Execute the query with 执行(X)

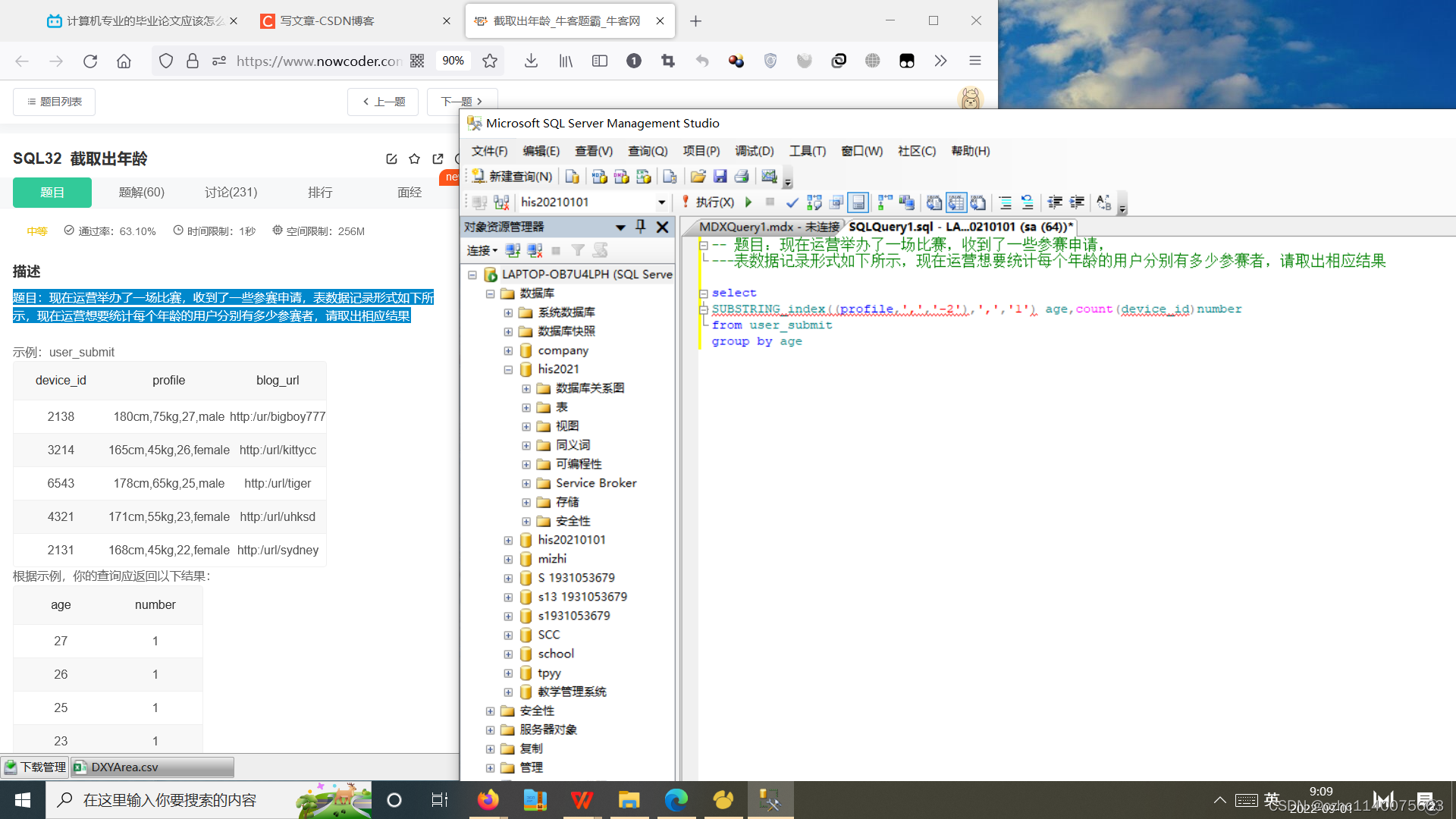pos(708,202)
